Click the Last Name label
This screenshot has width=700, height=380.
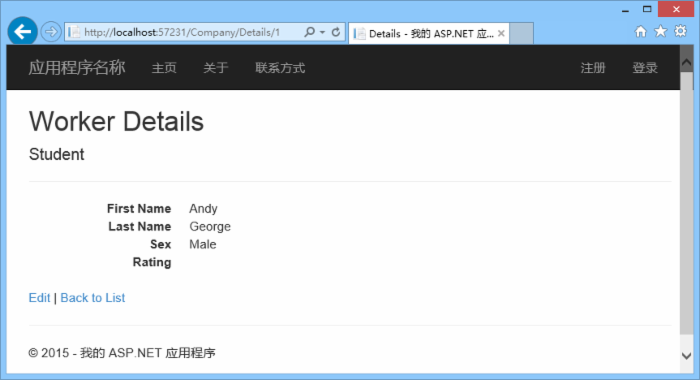[x=140, y=226]
